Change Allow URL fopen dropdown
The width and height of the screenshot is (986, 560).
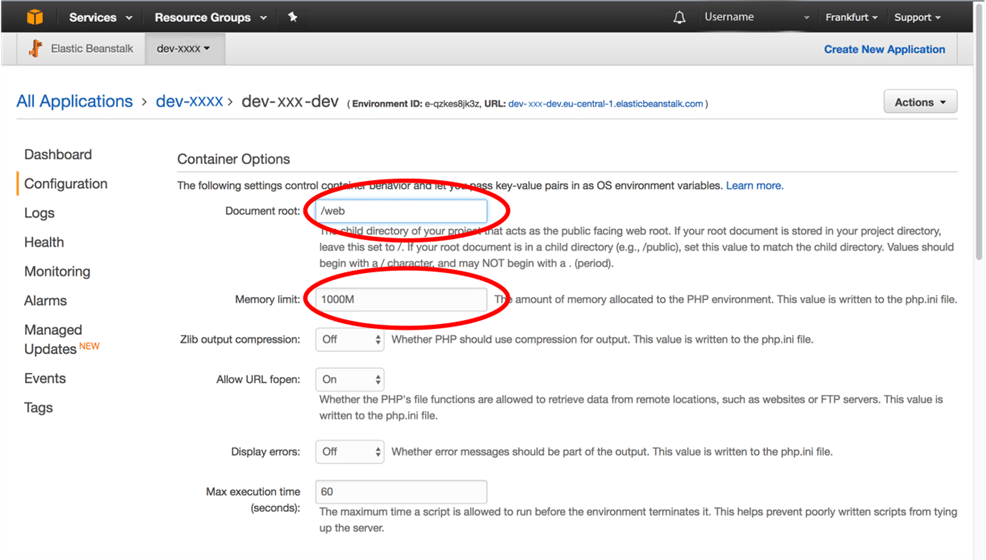(x=349, y=380)
